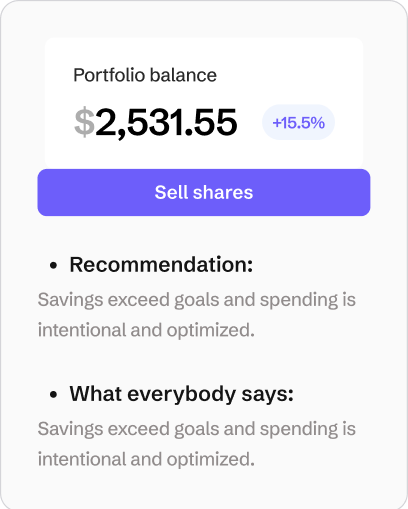Image resolution: width=408 pixels, height=509 pixels.
Task: Click the 2,531.55 balance amount
Action: tap(166, 122)
